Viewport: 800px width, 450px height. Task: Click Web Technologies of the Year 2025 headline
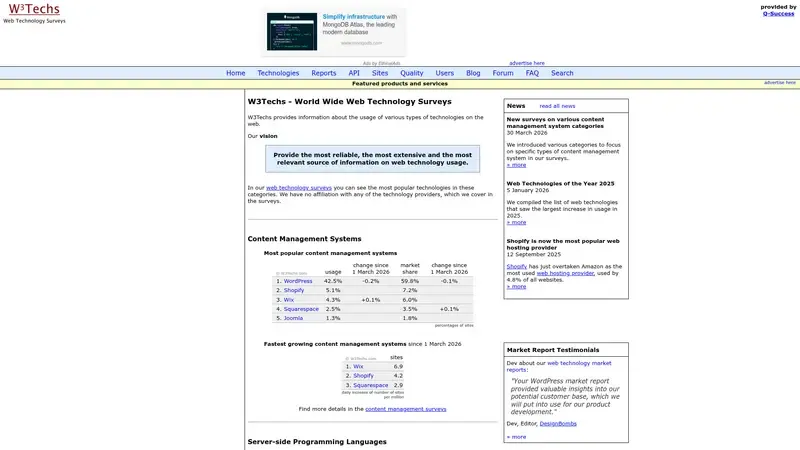[x=560, y=184]
